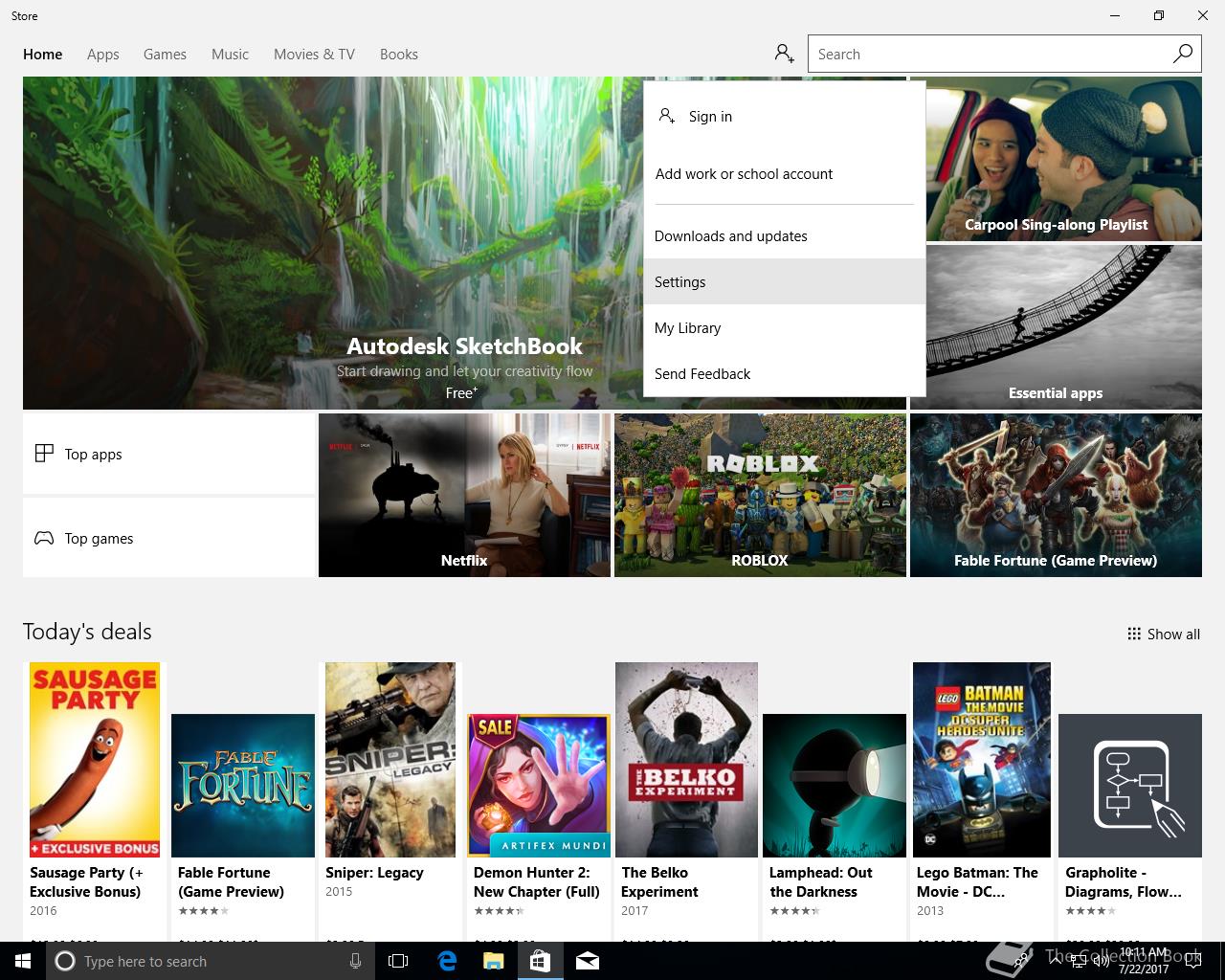Click the Cortana microphone icon
Viewport: 1225px width, 980px height.
[355, 961]
